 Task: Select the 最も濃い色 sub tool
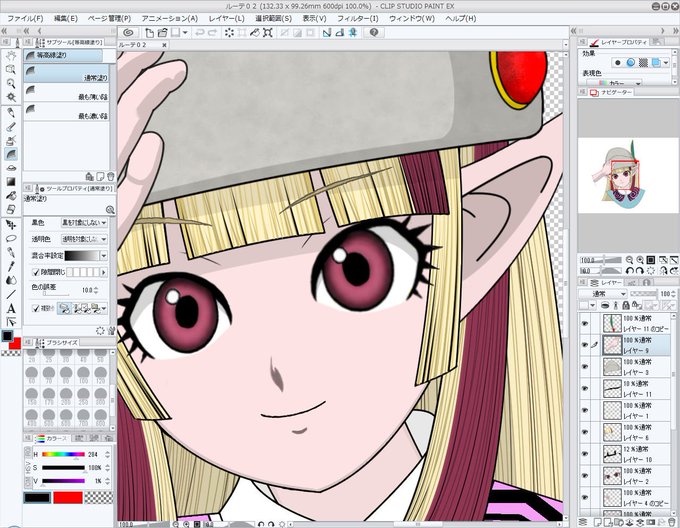(x=66, y=111)
